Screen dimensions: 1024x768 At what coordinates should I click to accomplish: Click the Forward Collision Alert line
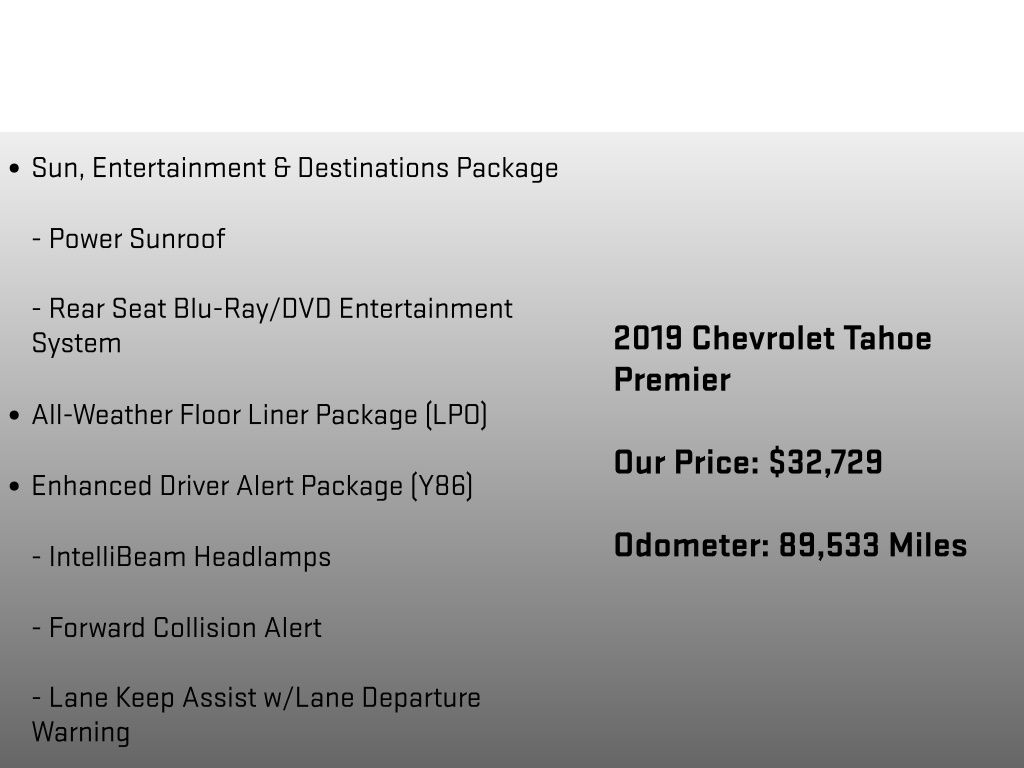pos(176,628)
